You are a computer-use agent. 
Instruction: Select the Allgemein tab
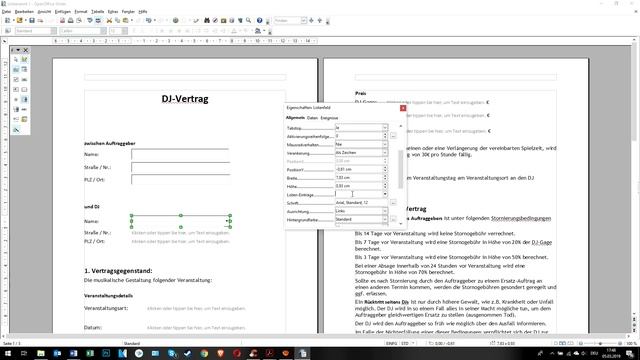coord(295,118)
